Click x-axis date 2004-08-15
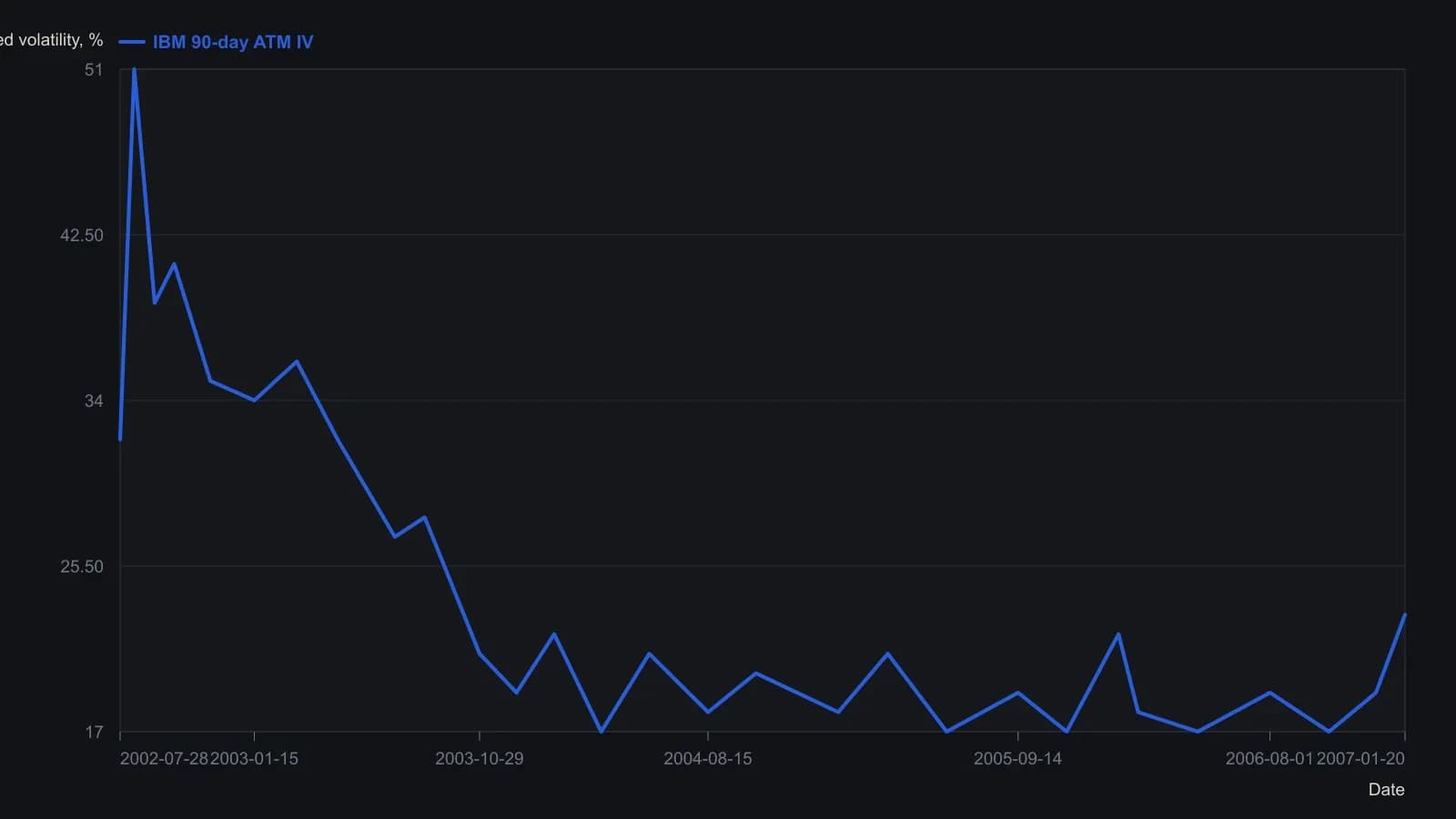 click(708, 759)
